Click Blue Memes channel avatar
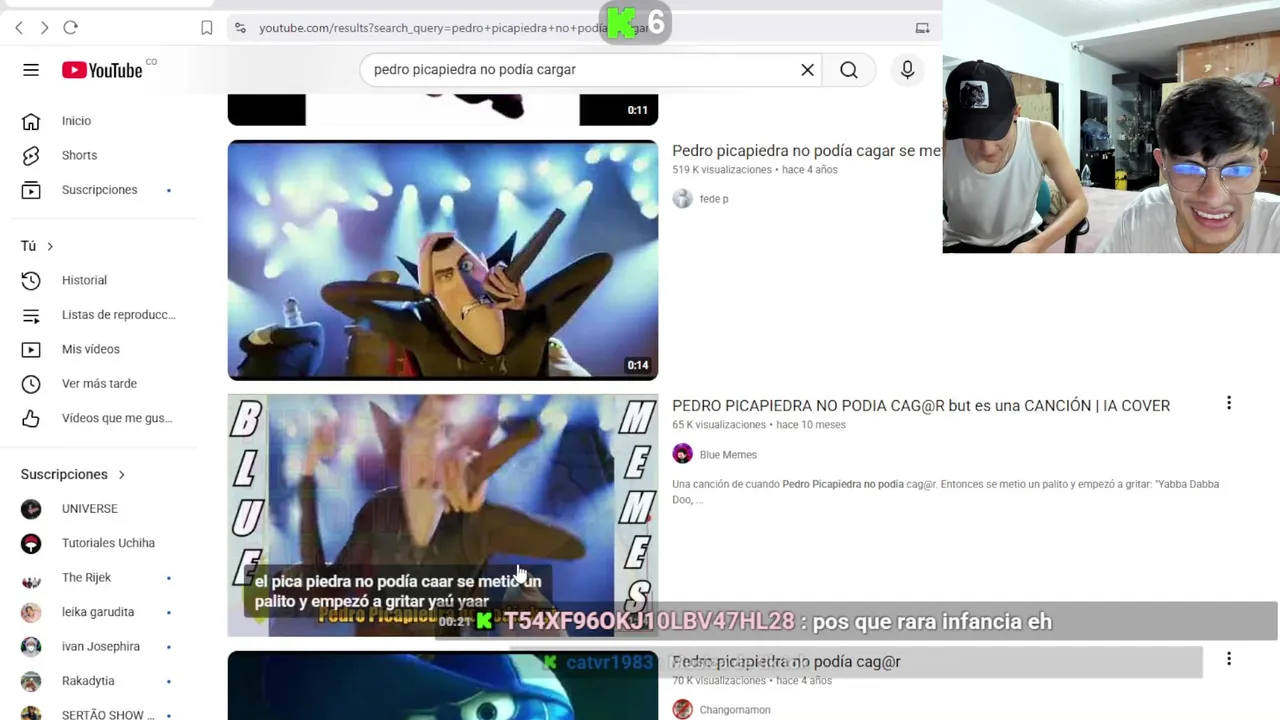 [682, 454]
